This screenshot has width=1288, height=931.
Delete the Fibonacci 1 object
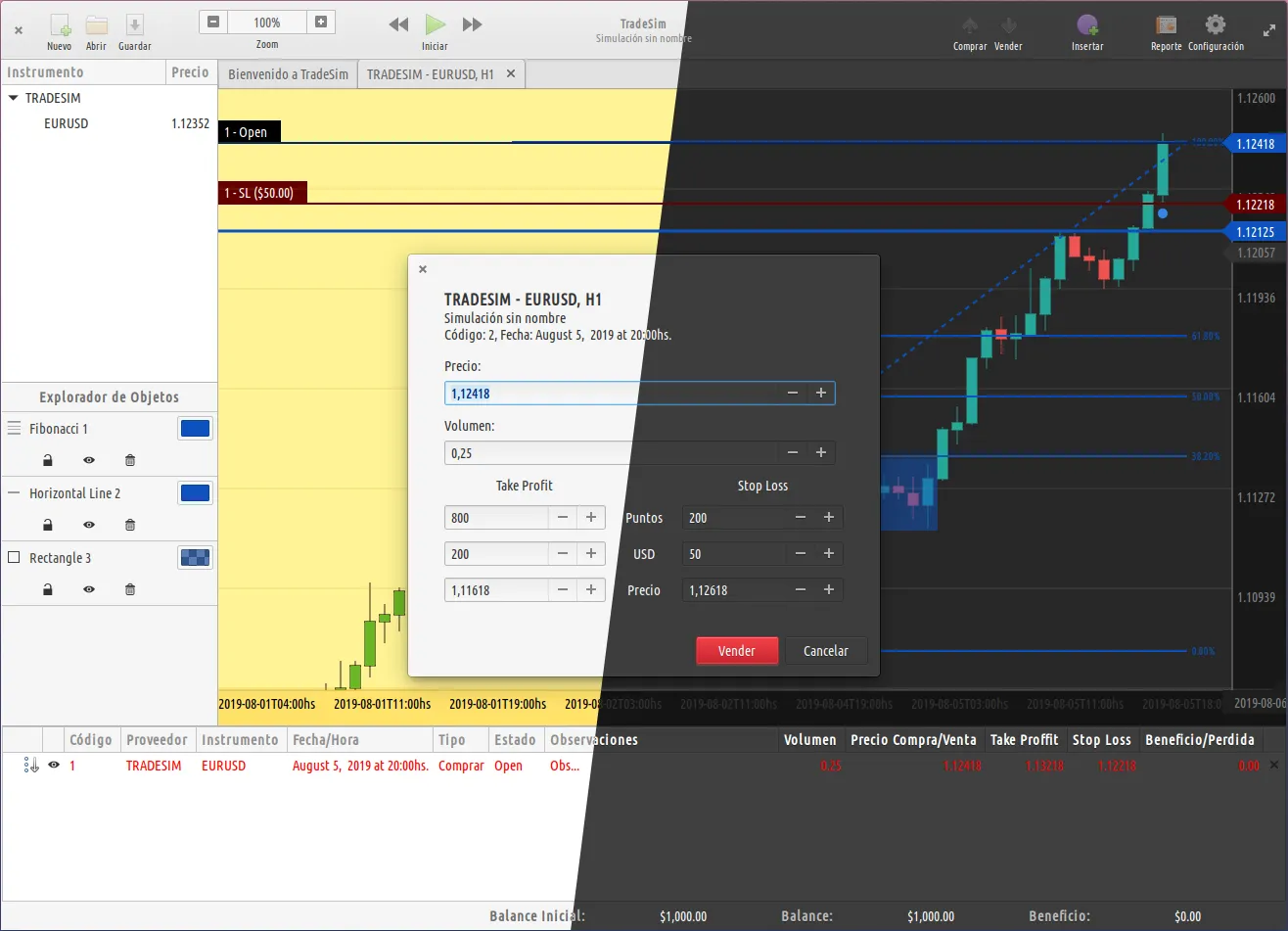[130, 460]
